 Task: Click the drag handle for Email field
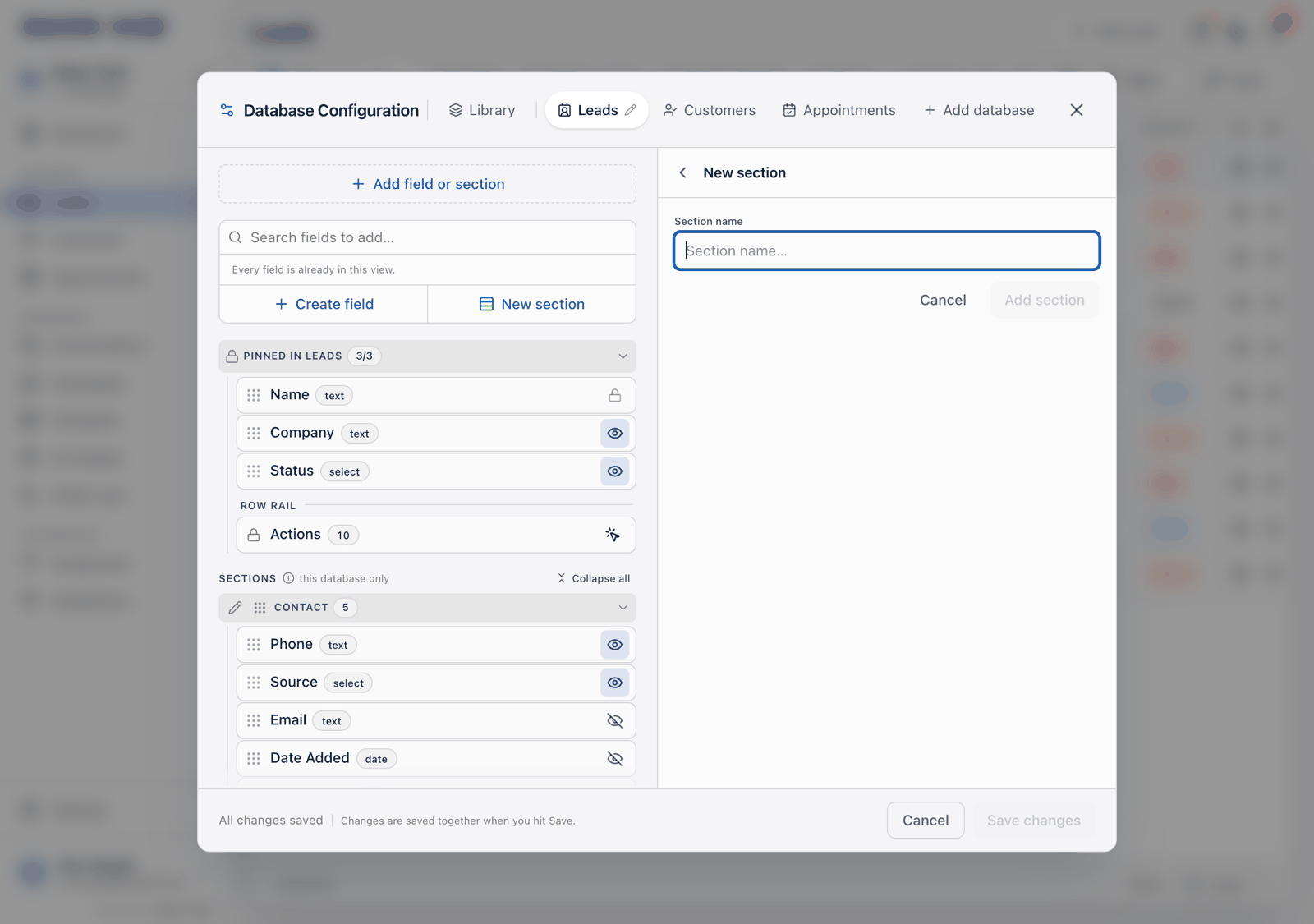click(x=254, y=720)
